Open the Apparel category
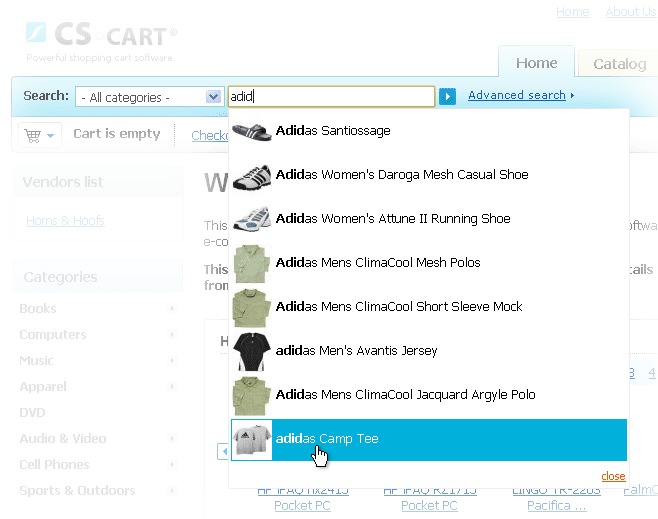Image resolution: width=658 pixels, height=519 pixels. (x=43, y=386)
